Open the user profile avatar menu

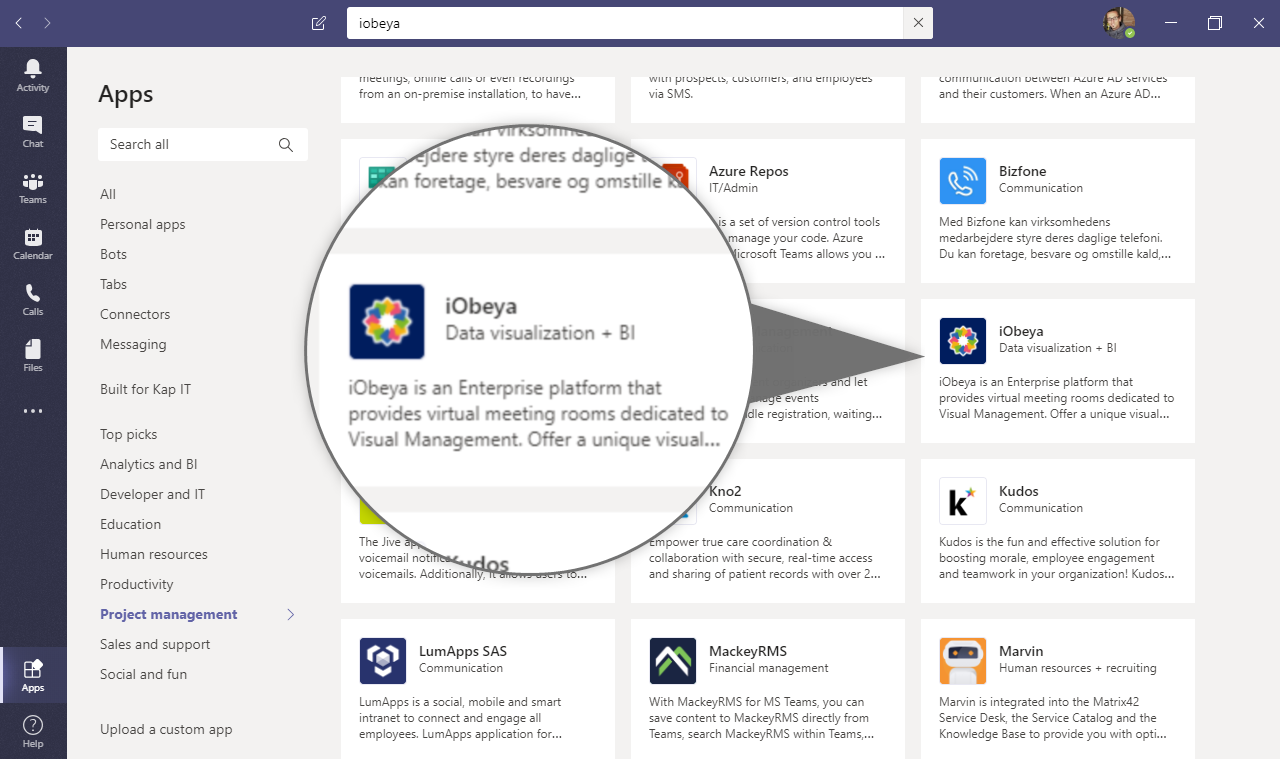(1119, 23)
